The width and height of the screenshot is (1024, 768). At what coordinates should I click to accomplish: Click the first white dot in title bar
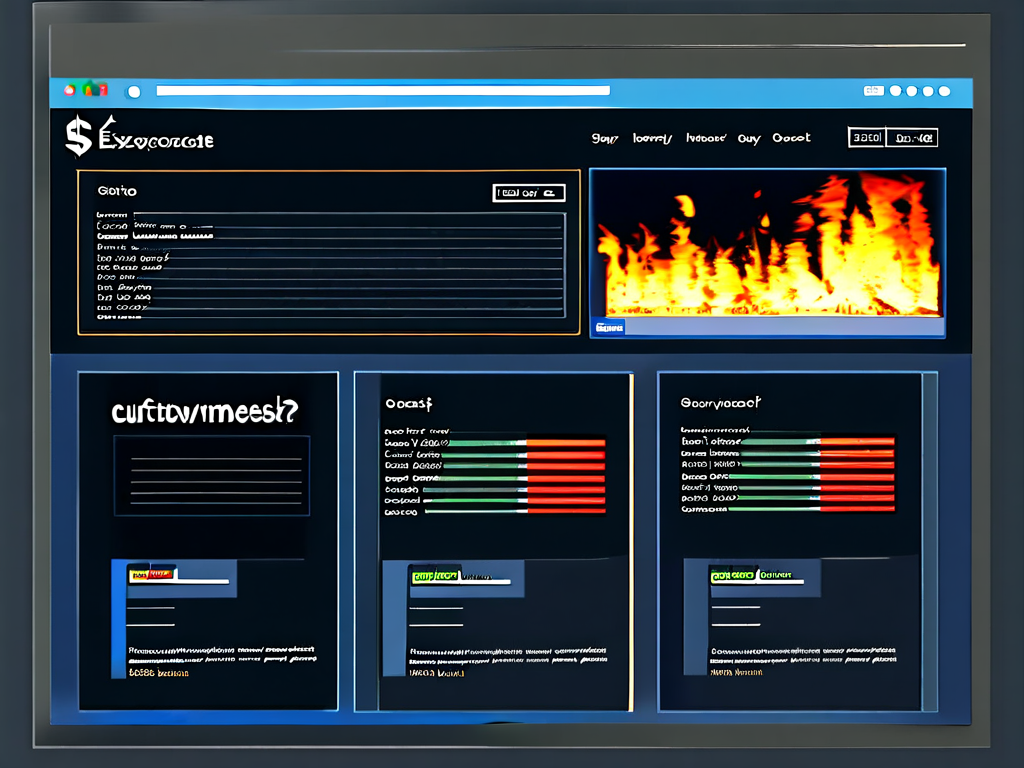pyautogui.click(x=896, y=91)
